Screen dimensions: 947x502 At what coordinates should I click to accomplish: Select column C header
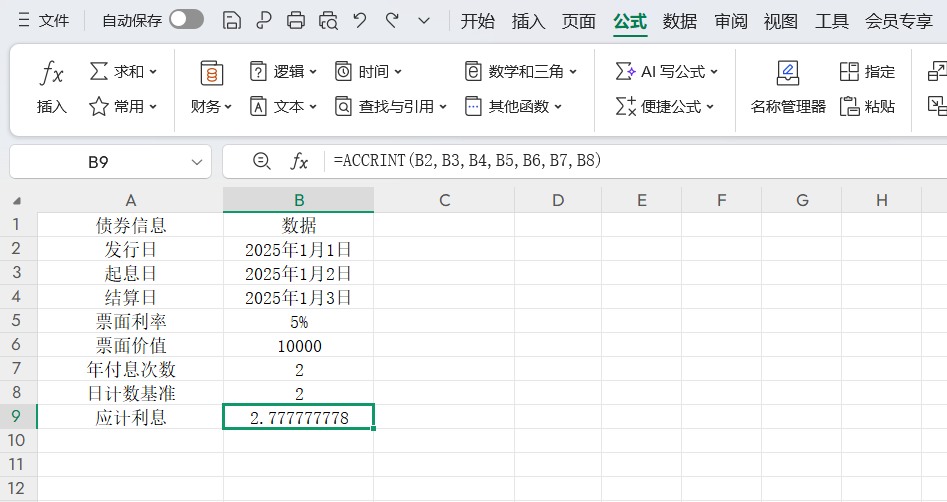tap(445, 200)
